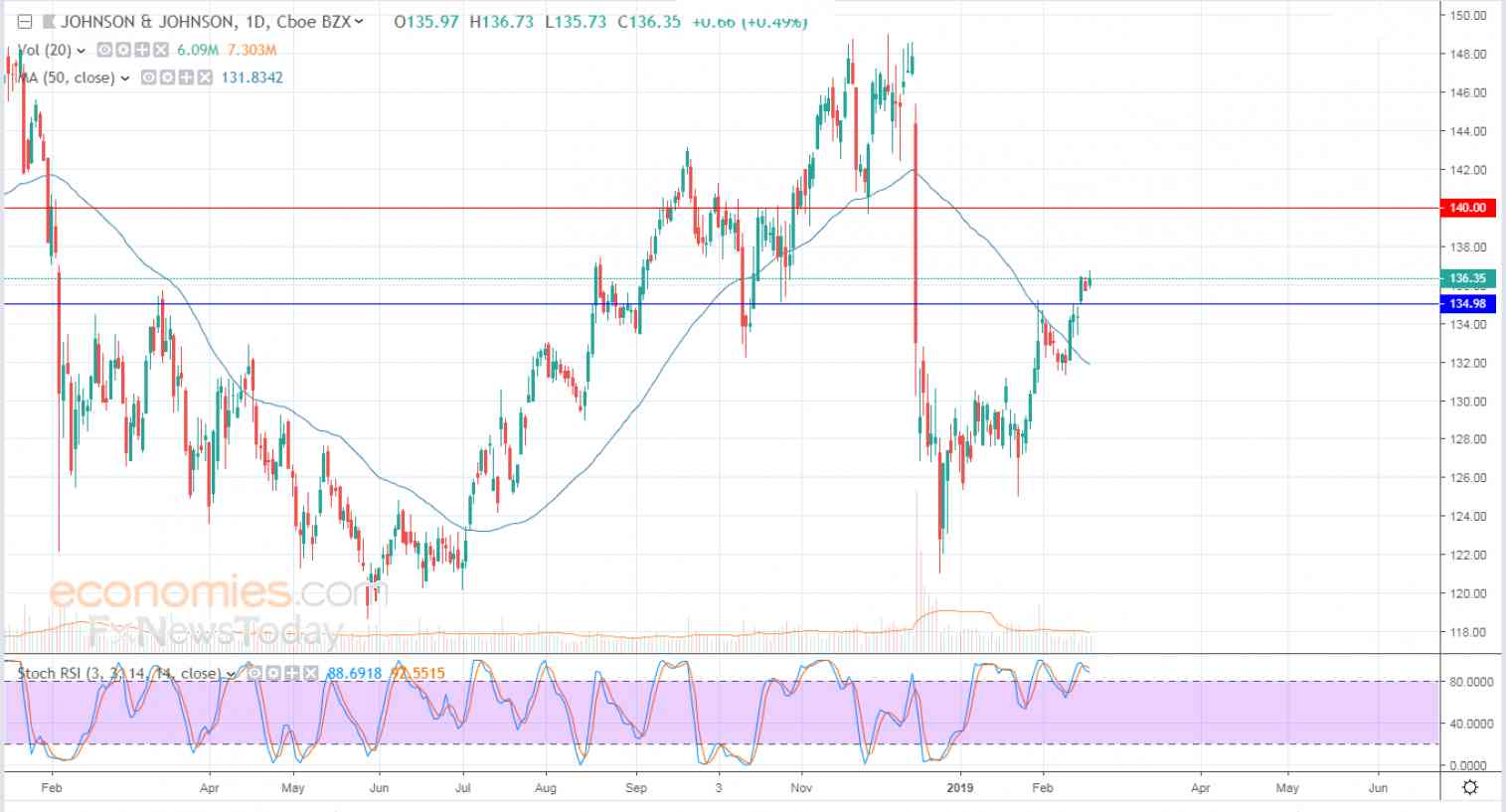This screenshot has height=812, width=1506.
Task: Click the economies.com watermark link
Action: pos(214,593)
